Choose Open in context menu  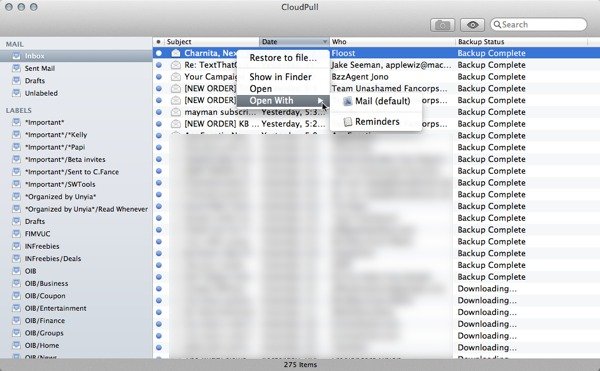(x=283, y=89)
